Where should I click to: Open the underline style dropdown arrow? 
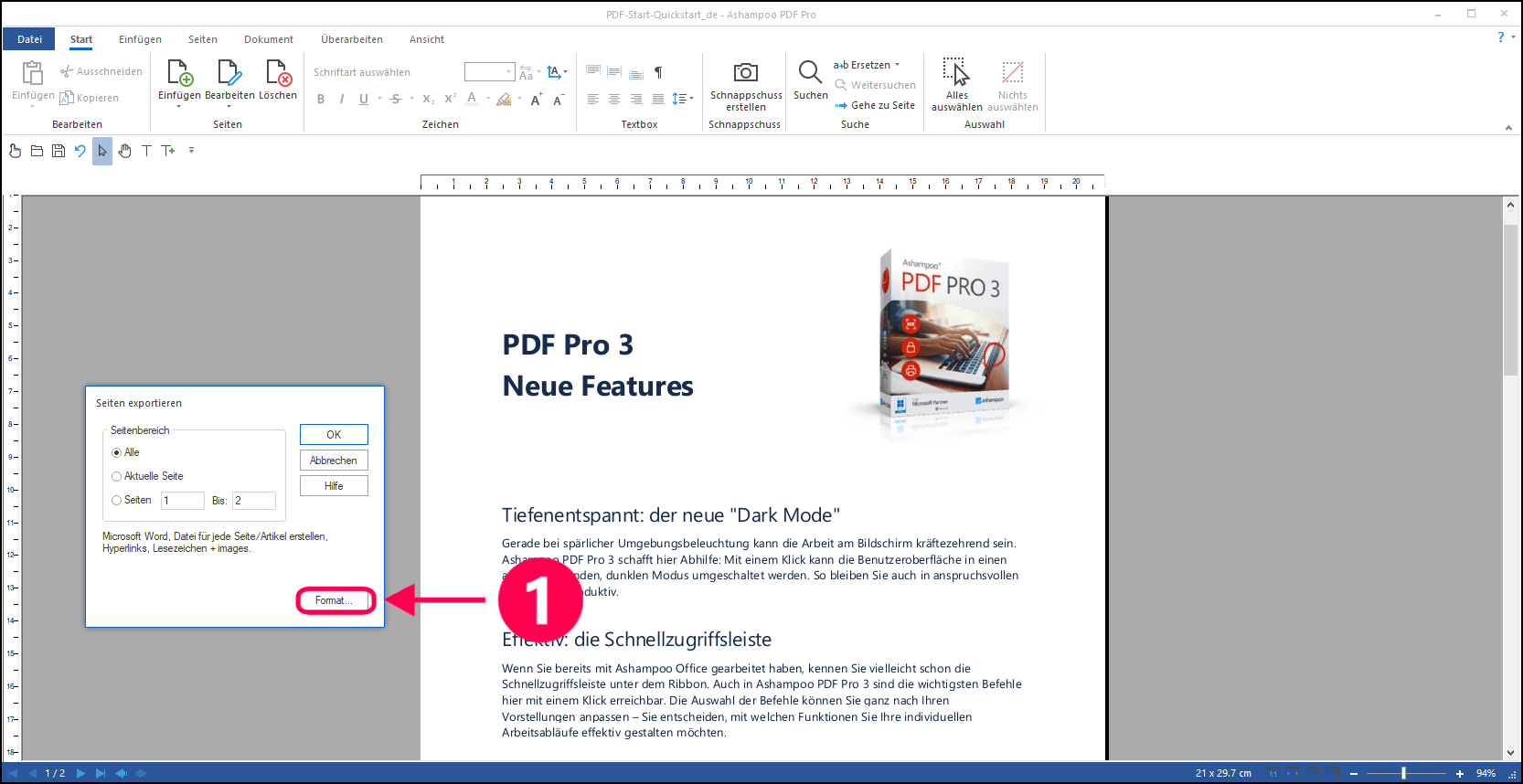380,99
